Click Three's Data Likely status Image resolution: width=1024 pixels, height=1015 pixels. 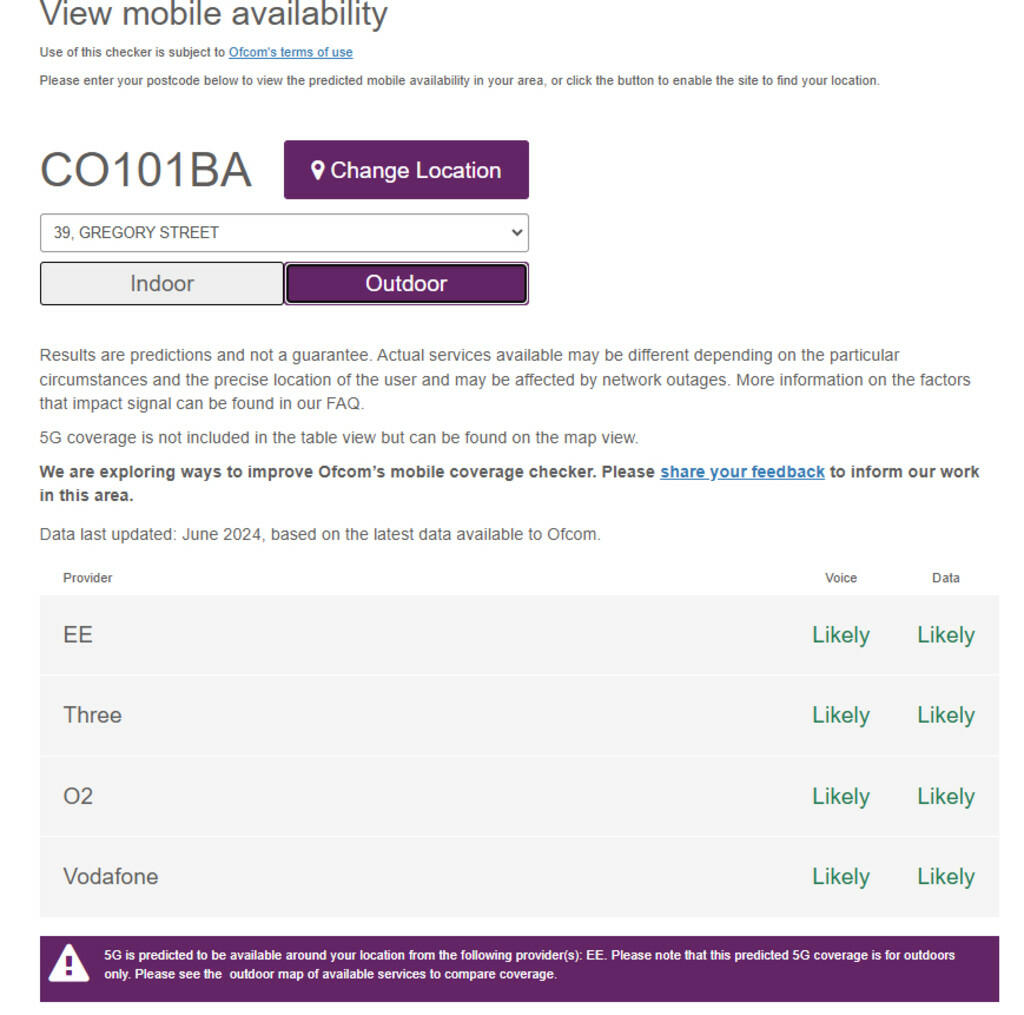(x=945, y=715)
